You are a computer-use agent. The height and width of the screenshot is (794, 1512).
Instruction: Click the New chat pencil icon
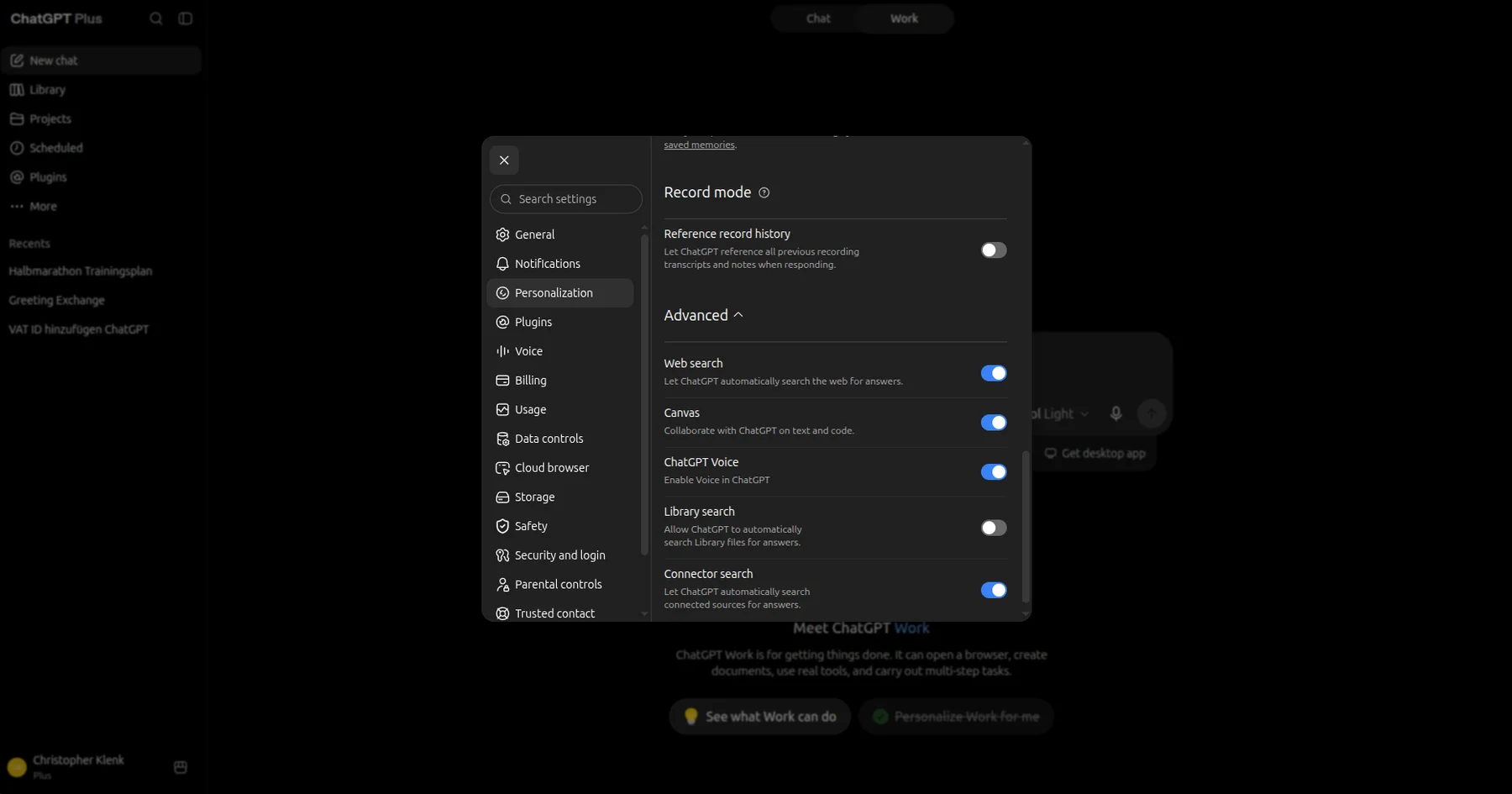coord(17,60)
